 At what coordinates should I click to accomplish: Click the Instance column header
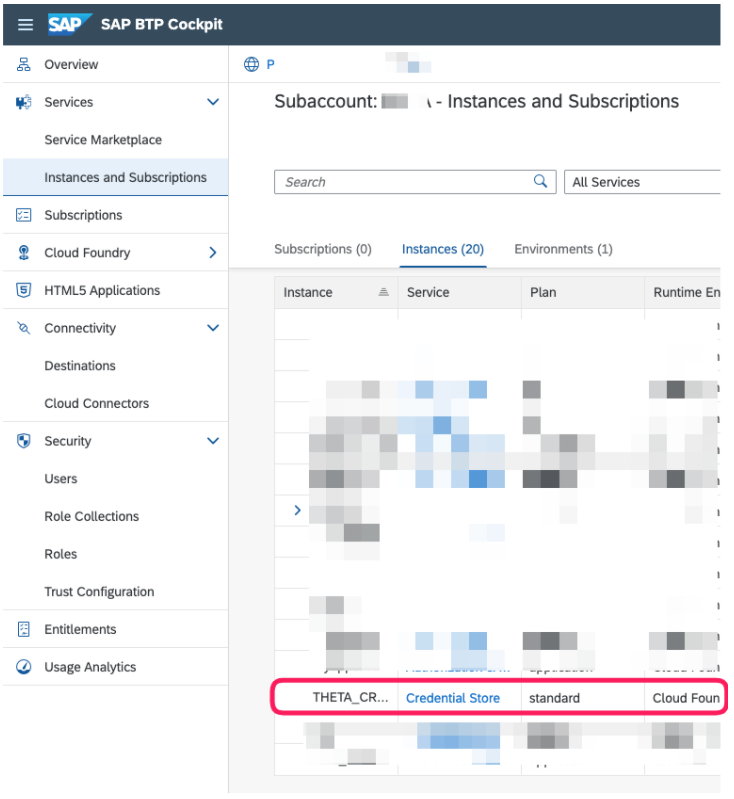pyautogui.click(x=336, y=292)
